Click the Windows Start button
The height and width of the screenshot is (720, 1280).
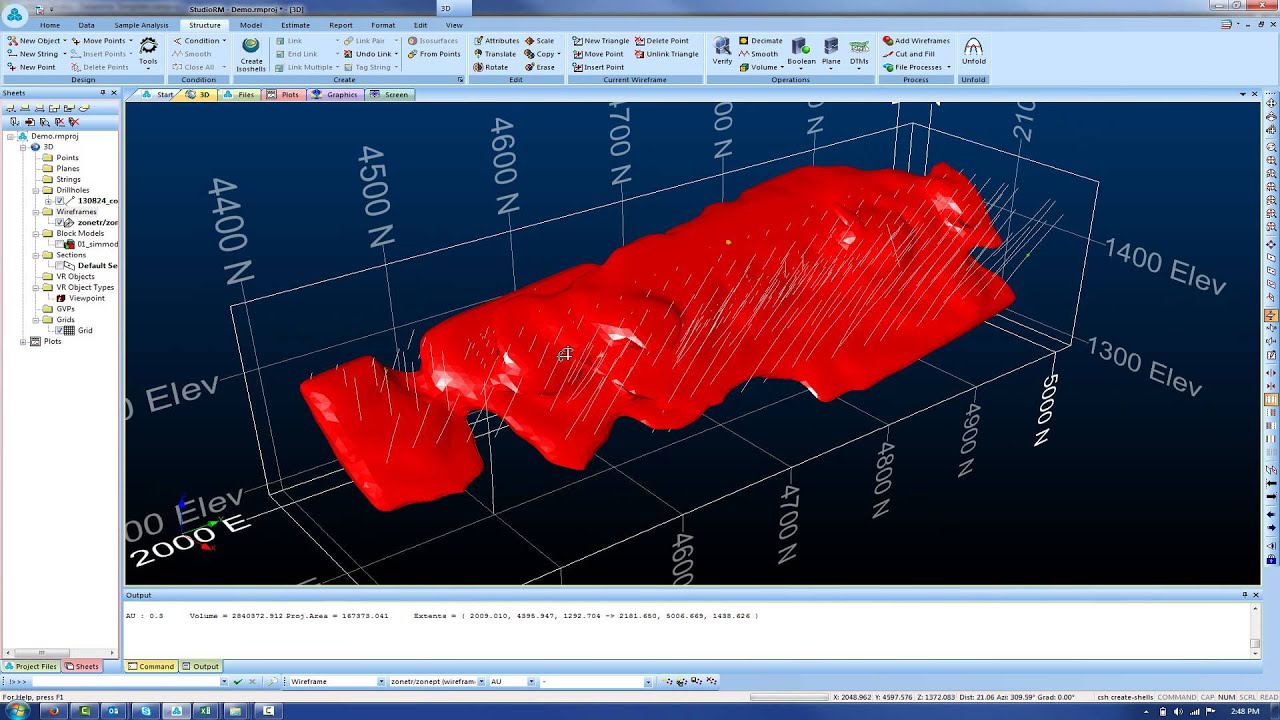click(17, 710)
